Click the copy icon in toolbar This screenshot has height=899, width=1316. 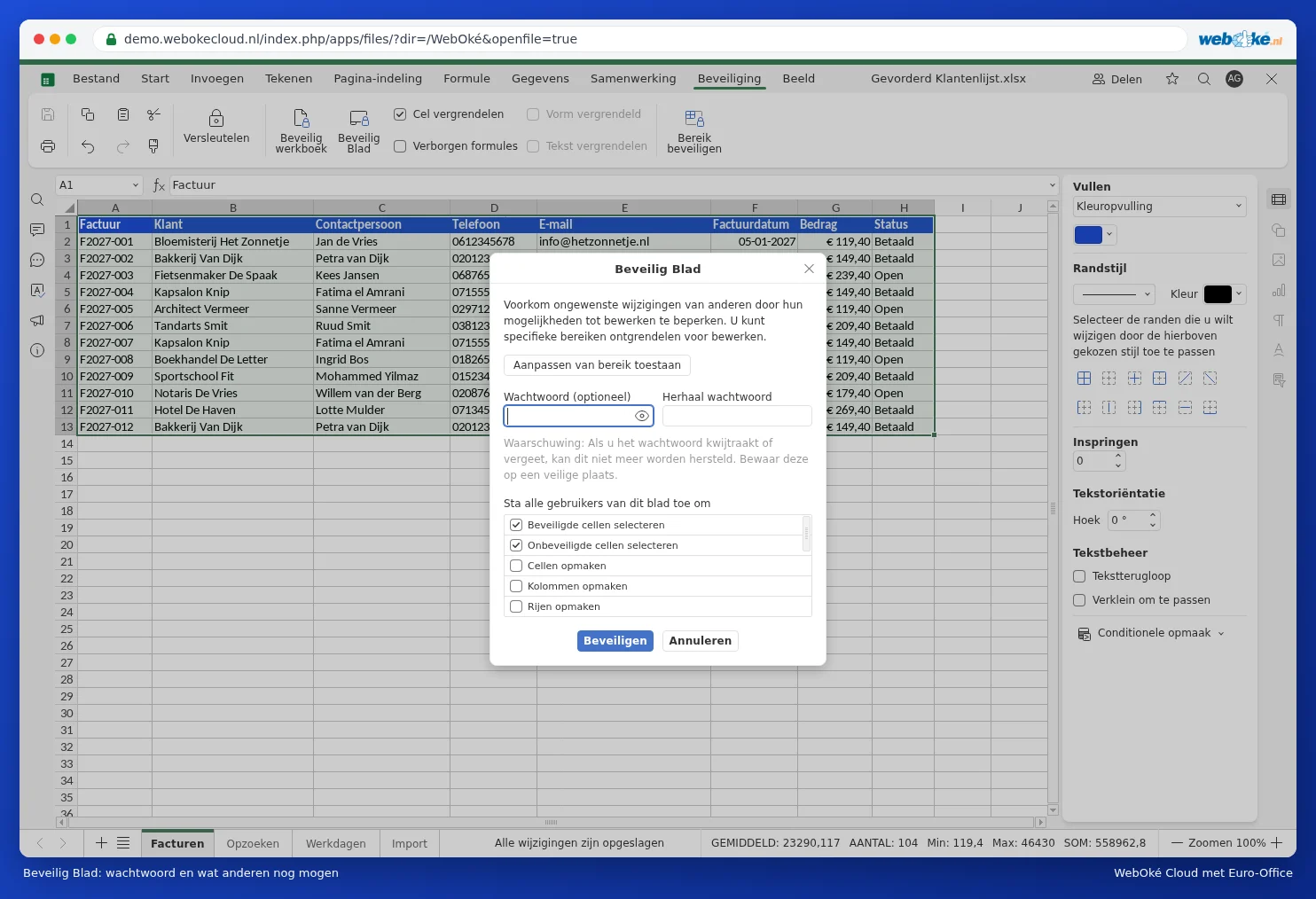88,114
